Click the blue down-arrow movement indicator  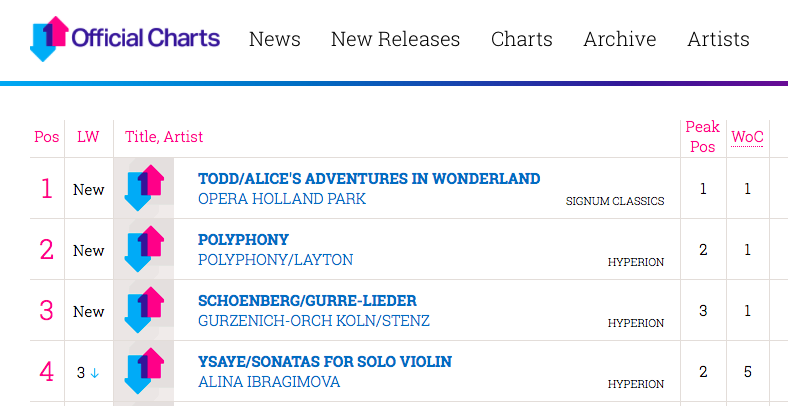coord(95,373)
